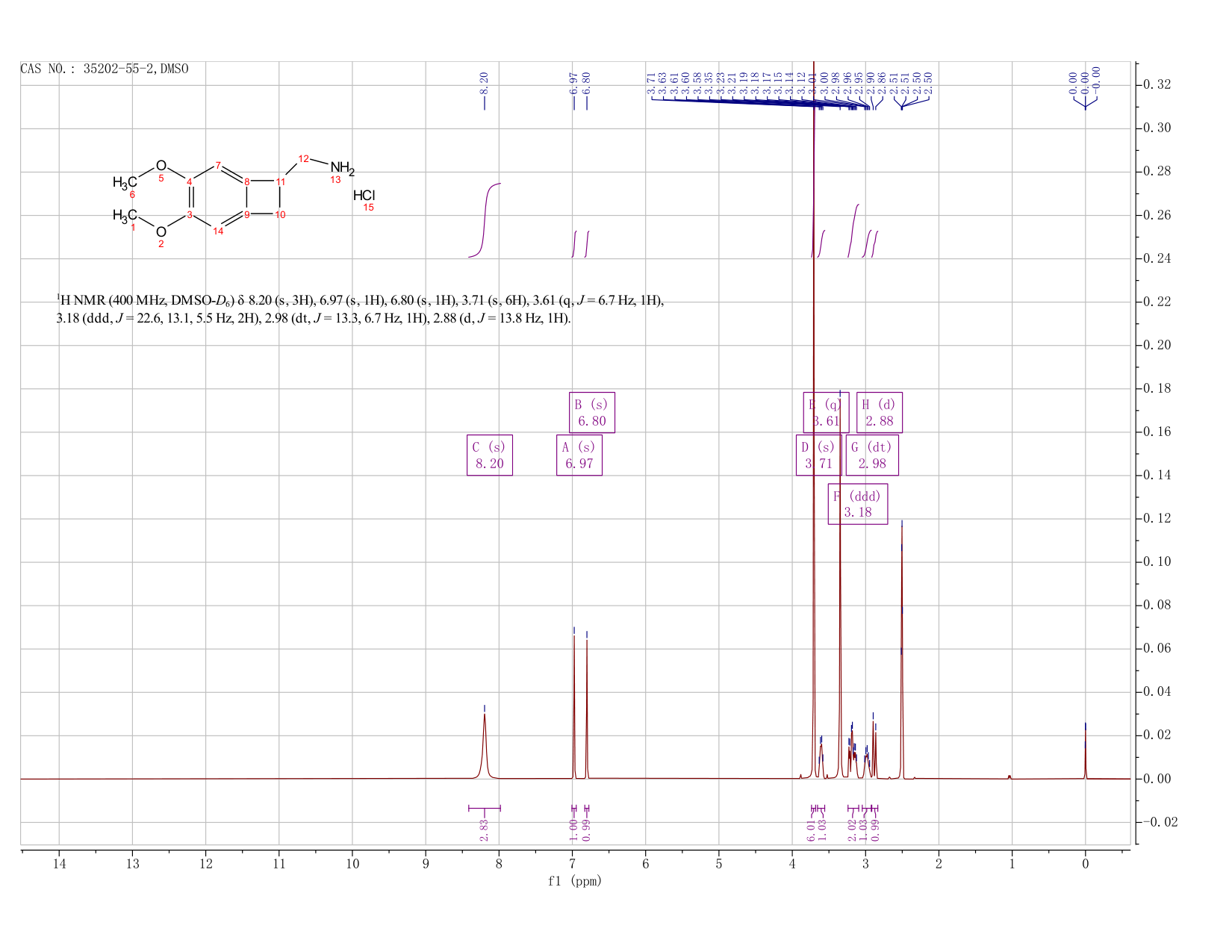
Task: Click the H3C group numbered 6
Action: [x=125, y=182]
